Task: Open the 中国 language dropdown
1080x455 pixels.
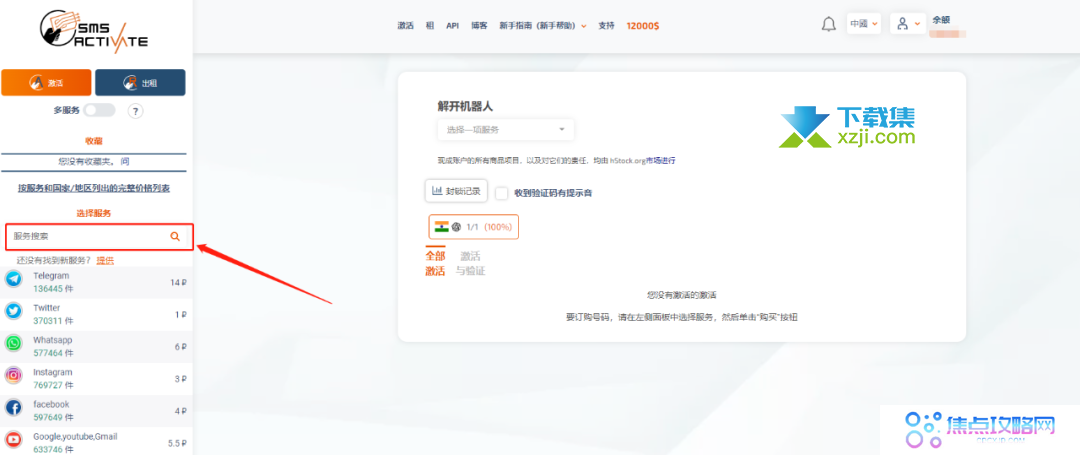Action: [x=864, y=24]
